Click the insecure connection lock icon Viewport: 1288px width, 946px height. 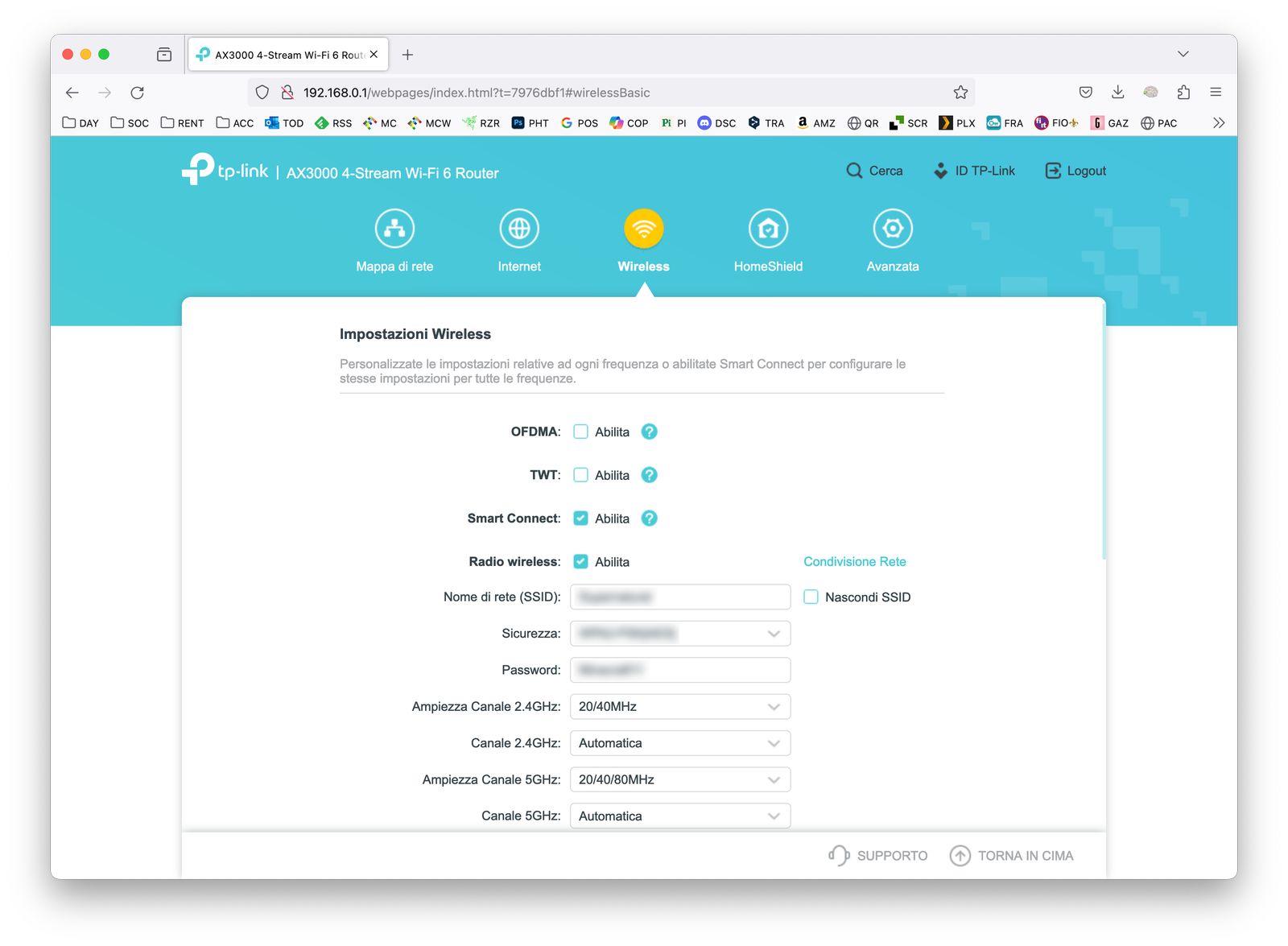(x=287, y=93)
